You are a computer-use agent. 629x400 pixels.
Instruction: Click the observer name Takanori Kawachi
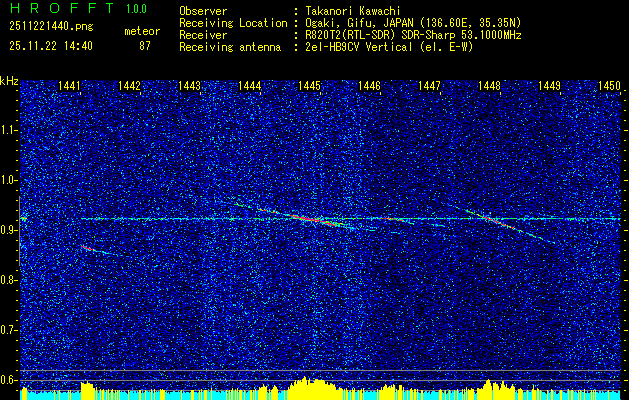click(x=353, y=11)
